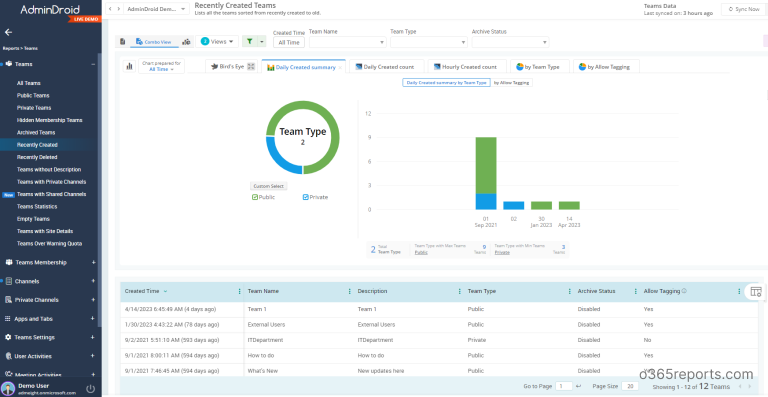Click the go-to-page enter icon
The image size is (768, 397).
point(578,386)
